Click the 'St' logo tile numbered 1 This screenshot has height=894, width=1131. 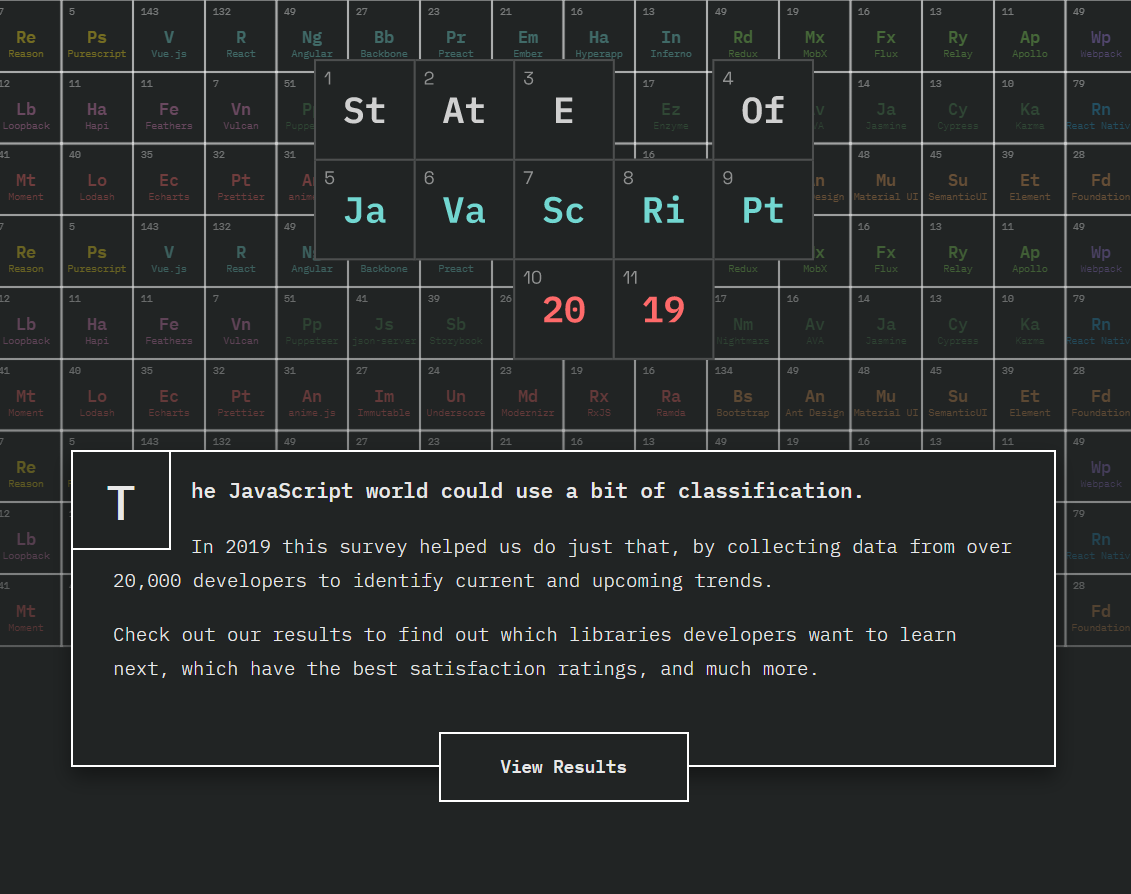[x=365, y=110]
